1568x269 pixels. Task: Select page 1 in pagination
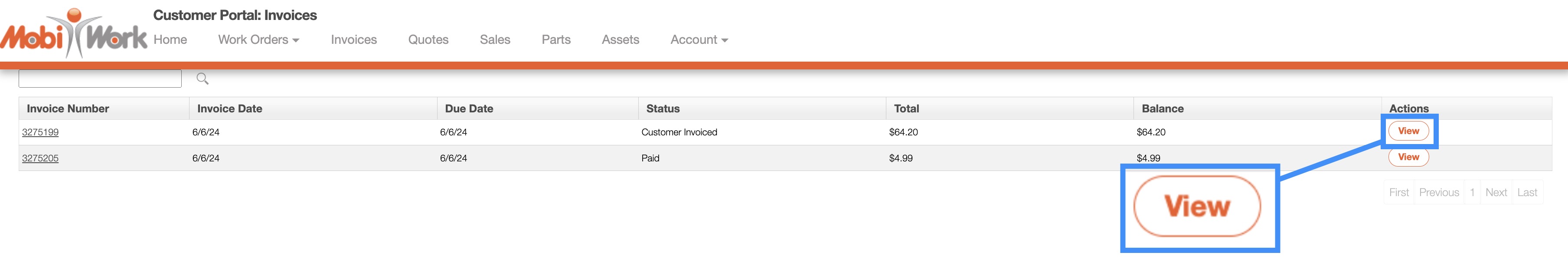tap(1472, 192)
